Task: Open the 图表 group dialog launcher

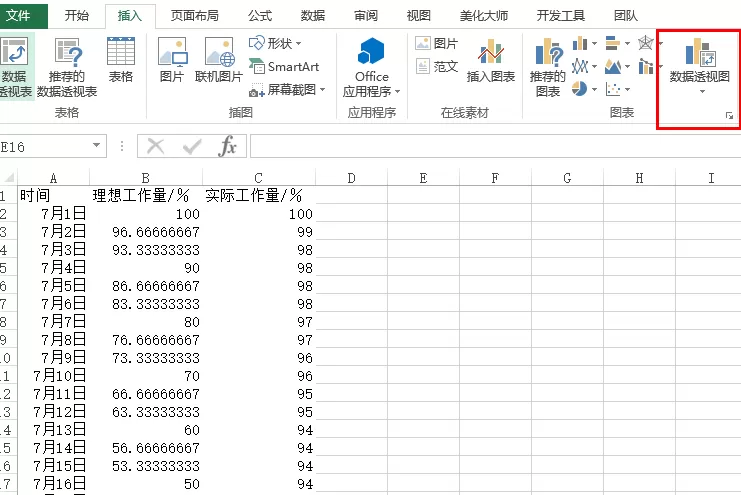Action: point(729,116)
